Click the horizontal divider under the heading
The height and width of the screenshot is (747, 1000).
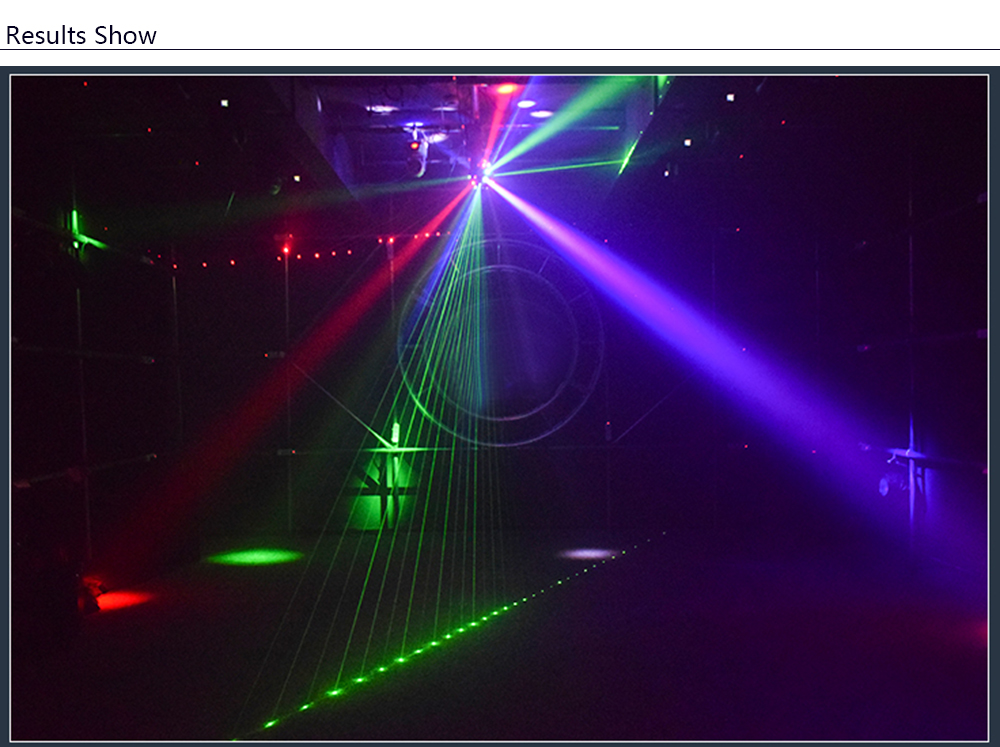pyautogui.click(x=500, y=49)
